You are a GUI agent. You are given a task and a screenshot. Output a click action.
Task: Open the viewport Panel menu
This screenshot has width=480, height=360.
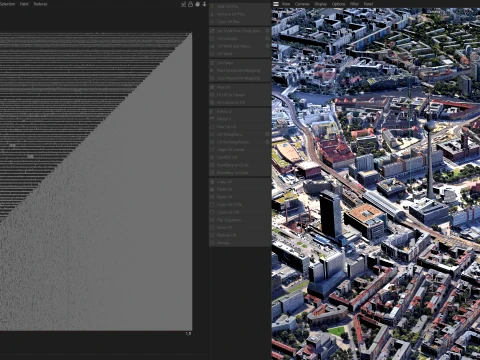pos(368,4)
